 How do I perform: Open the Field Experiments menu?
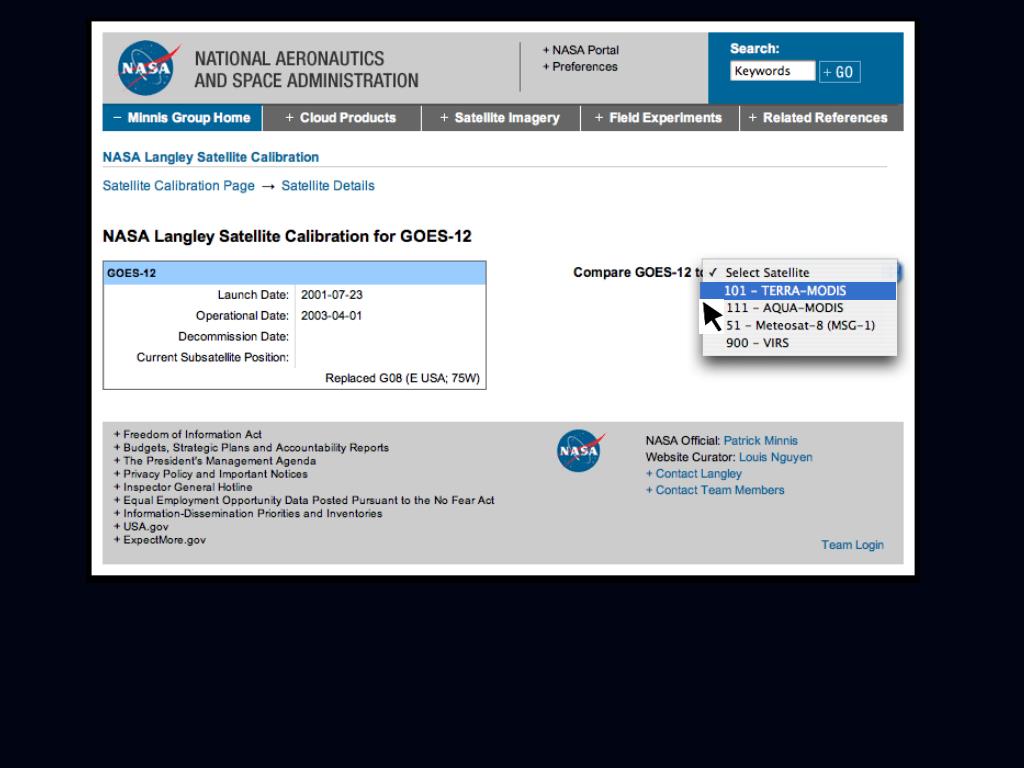click(660, 118)
